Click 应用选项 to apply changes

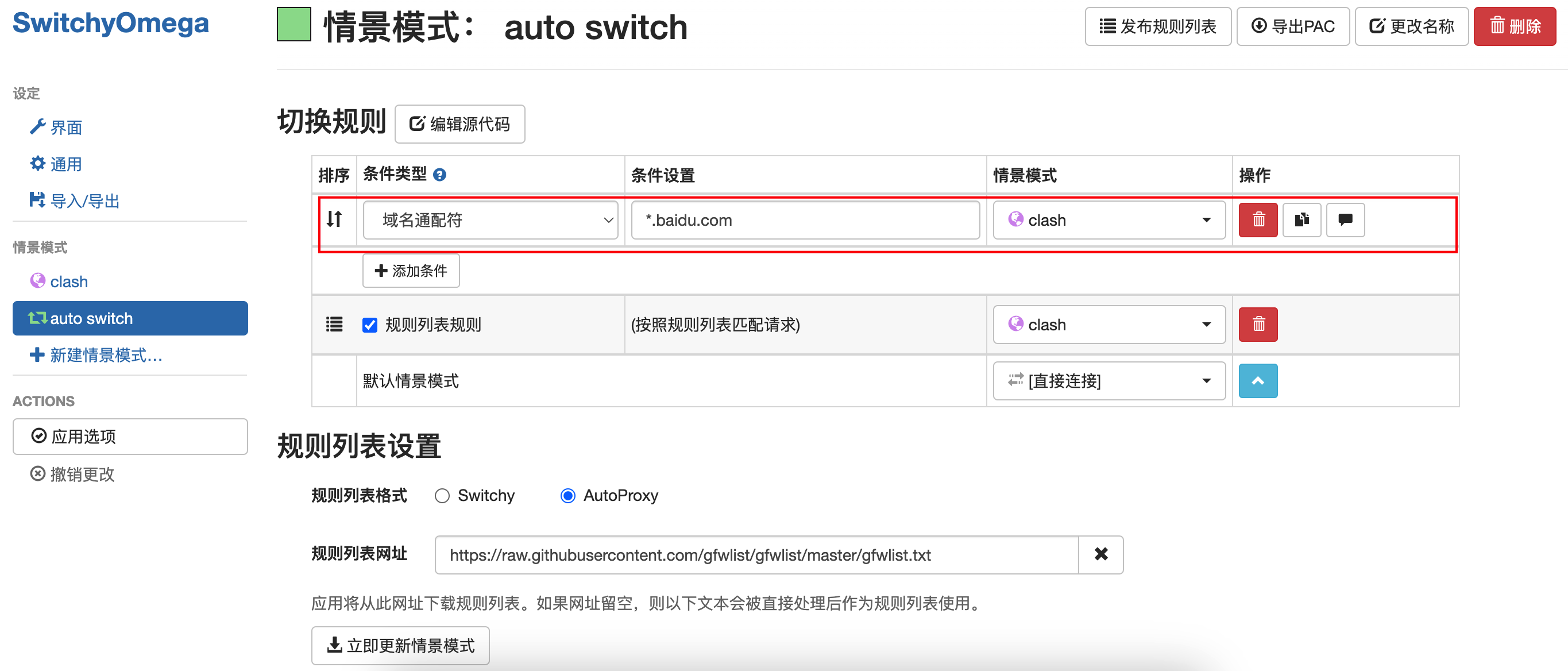tap(130, 437)
